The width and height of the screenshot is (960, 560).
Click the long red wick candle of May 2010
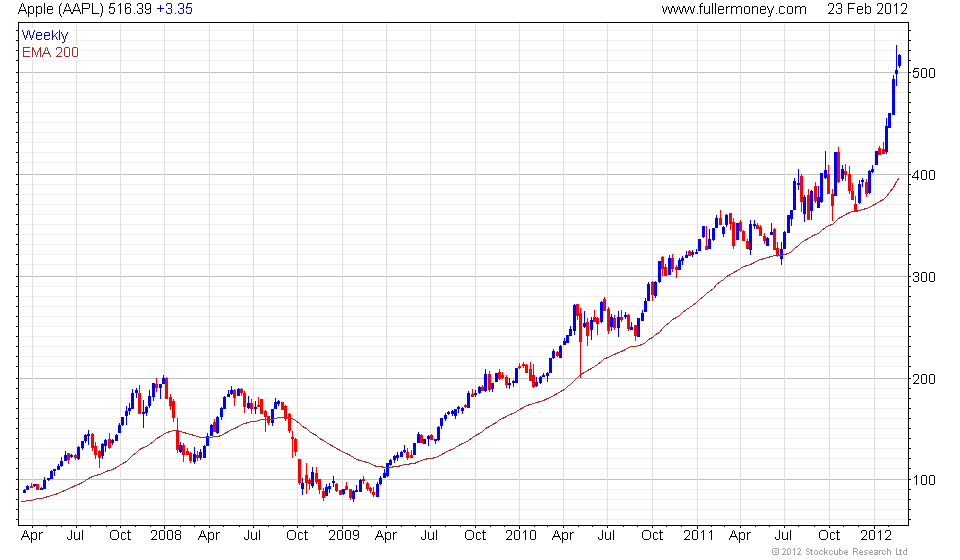(x=580, y=343)
